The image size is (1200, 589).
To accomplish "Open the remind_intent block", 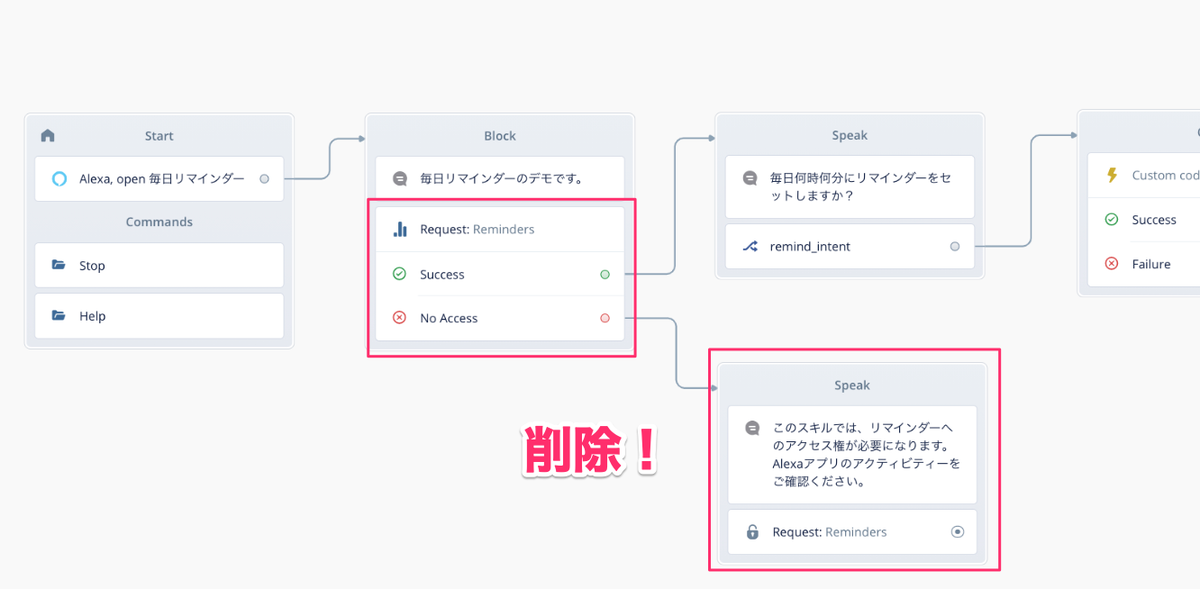I will [849, 246].
